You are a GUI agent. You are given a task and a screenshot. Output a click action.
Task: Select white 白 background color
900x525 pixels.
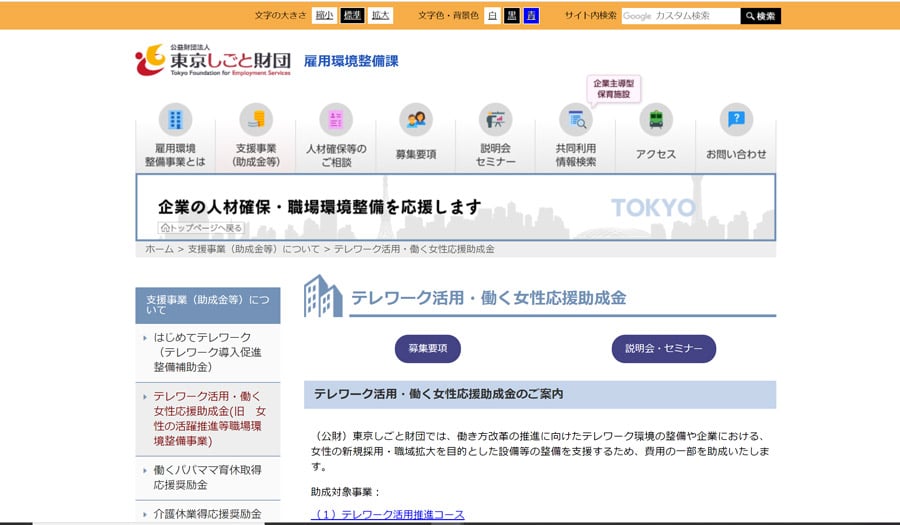pos(493,16)
